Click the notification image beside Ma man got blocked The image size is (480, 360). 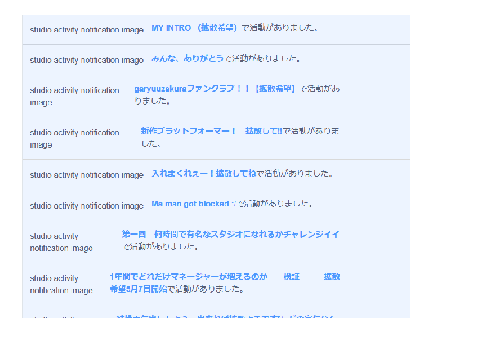click(87, 206)
